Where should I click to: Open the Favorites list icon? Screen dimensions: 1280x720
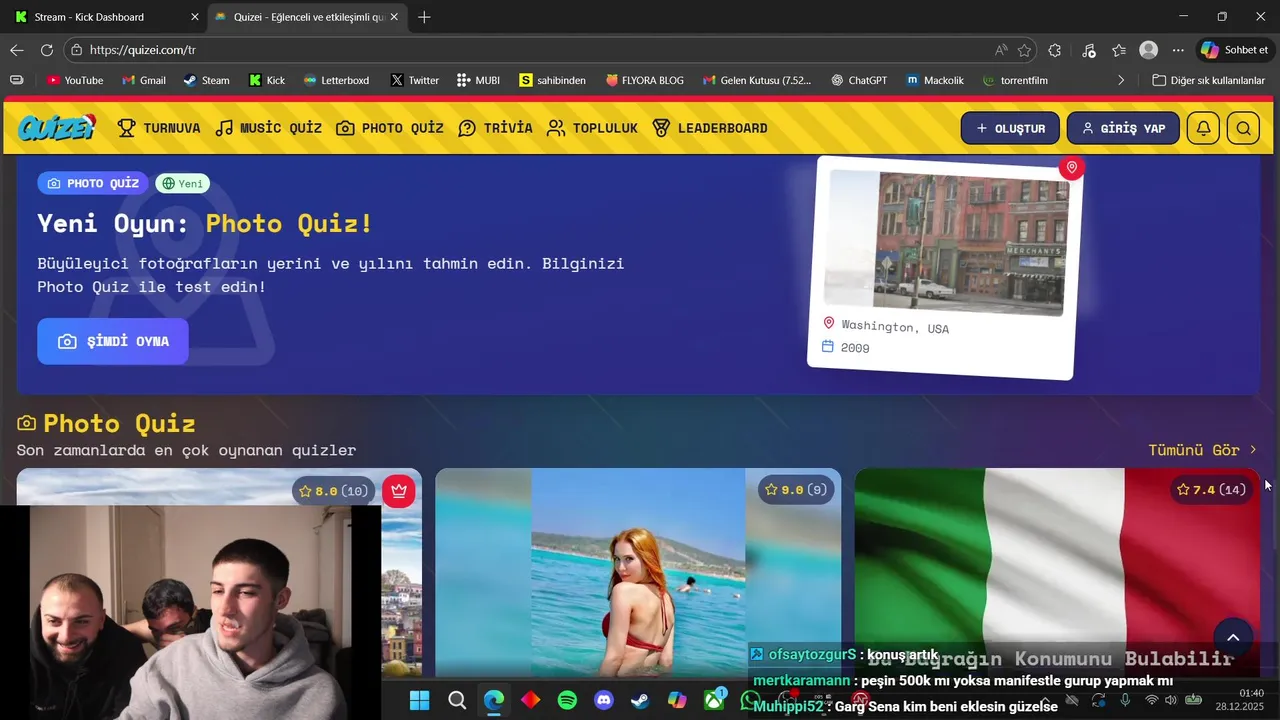(1119, 50)
